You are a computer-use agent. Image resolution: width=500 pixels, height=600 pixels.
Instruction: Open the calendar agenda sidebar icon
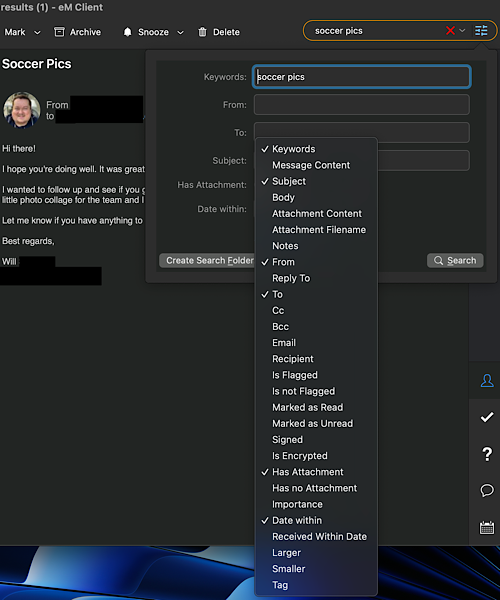point(487,527)
